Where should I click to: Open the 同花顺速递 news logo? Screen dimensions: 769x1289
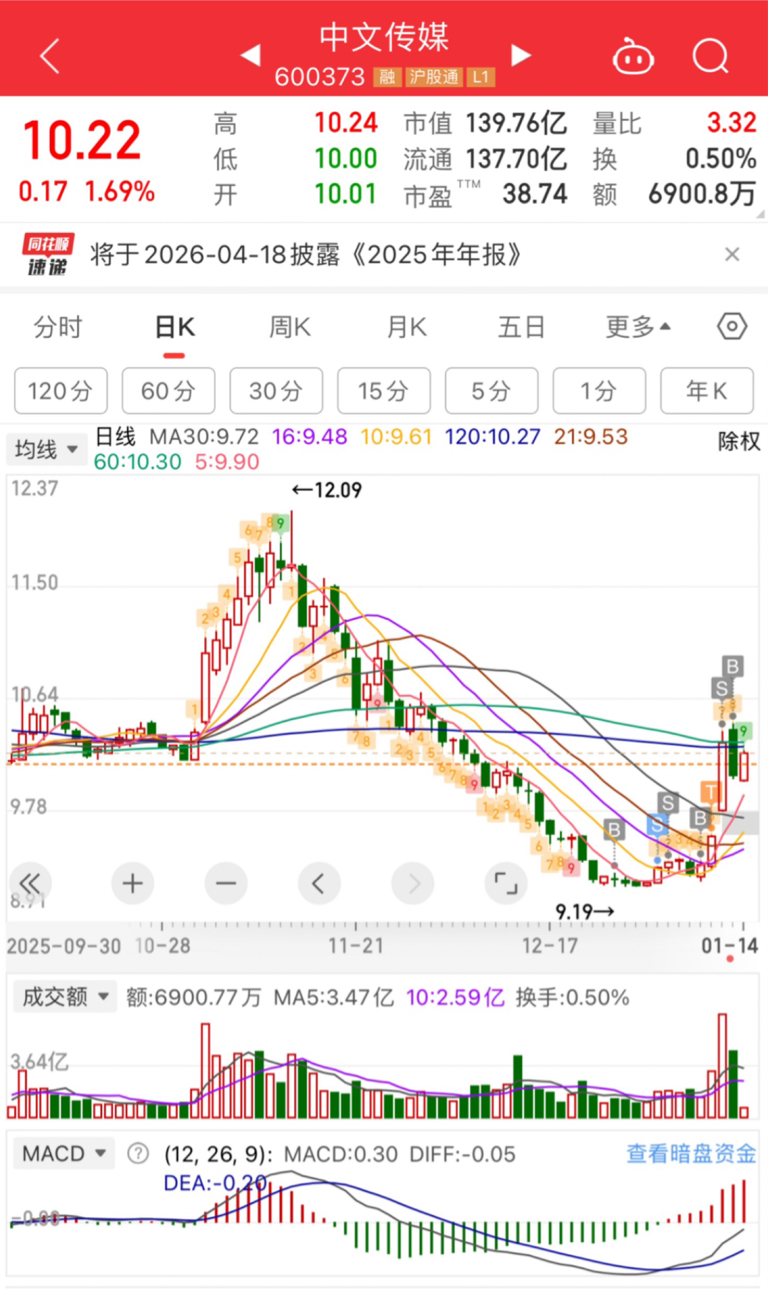click(46, 254)
